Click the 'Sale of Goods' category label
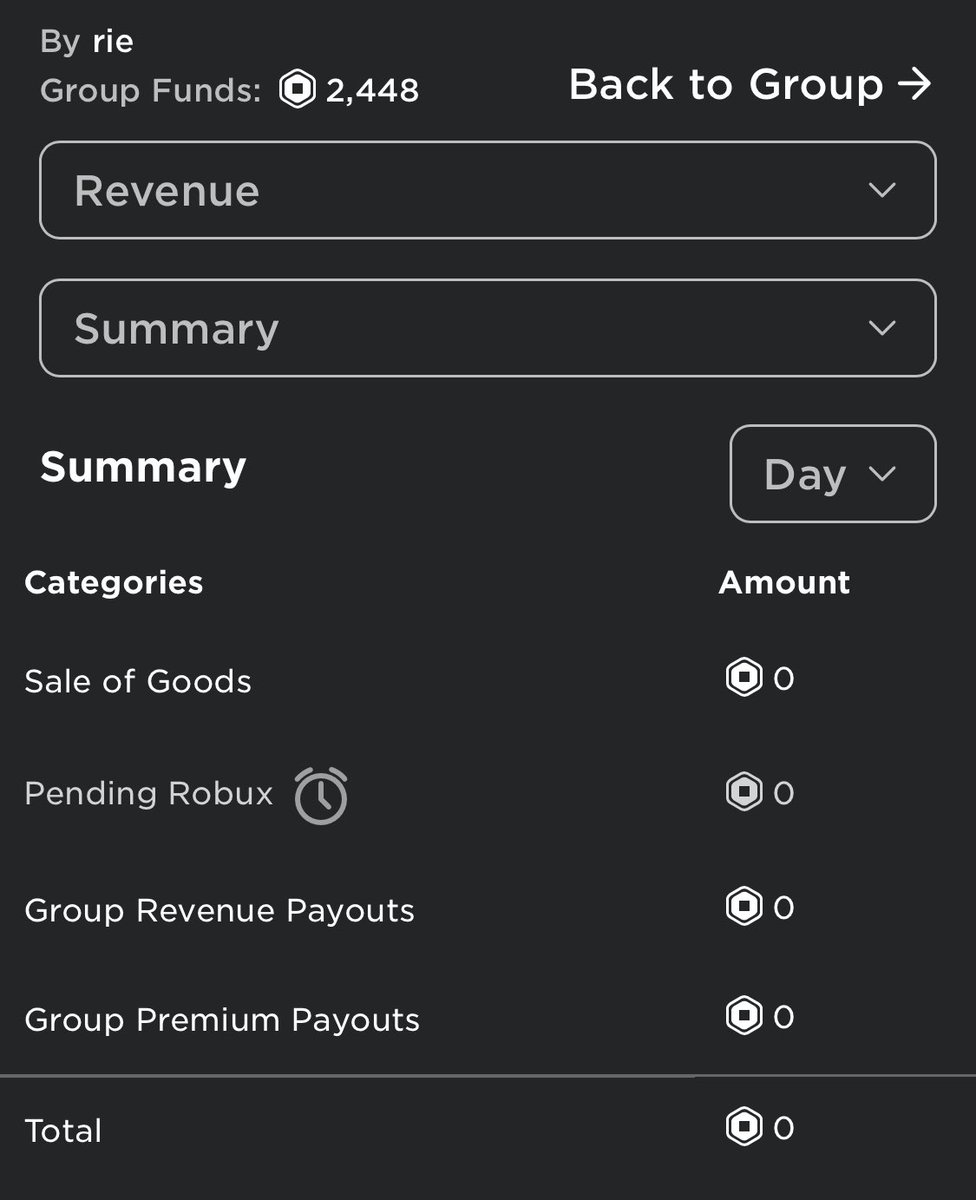Viewport: 976px width, 1200px height. (138, 682)
